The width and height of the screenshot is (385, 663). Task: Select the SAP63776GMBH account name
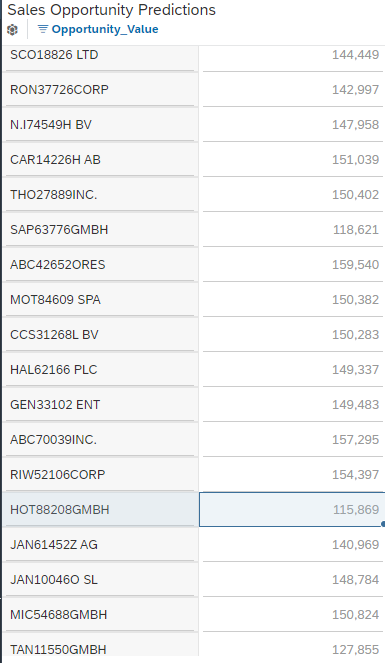pos(59,230)
